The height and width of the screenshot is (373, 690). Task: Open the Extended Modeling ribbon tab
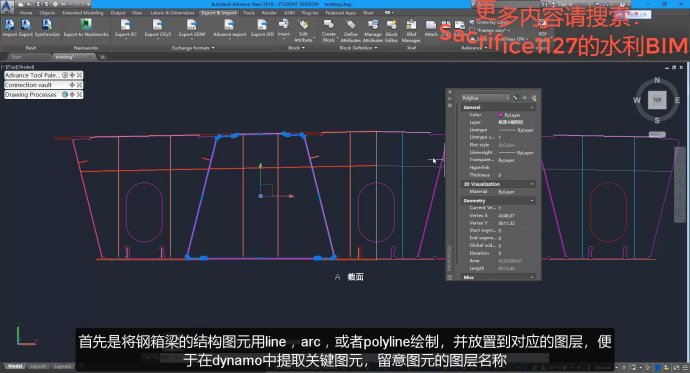(83, 13)
